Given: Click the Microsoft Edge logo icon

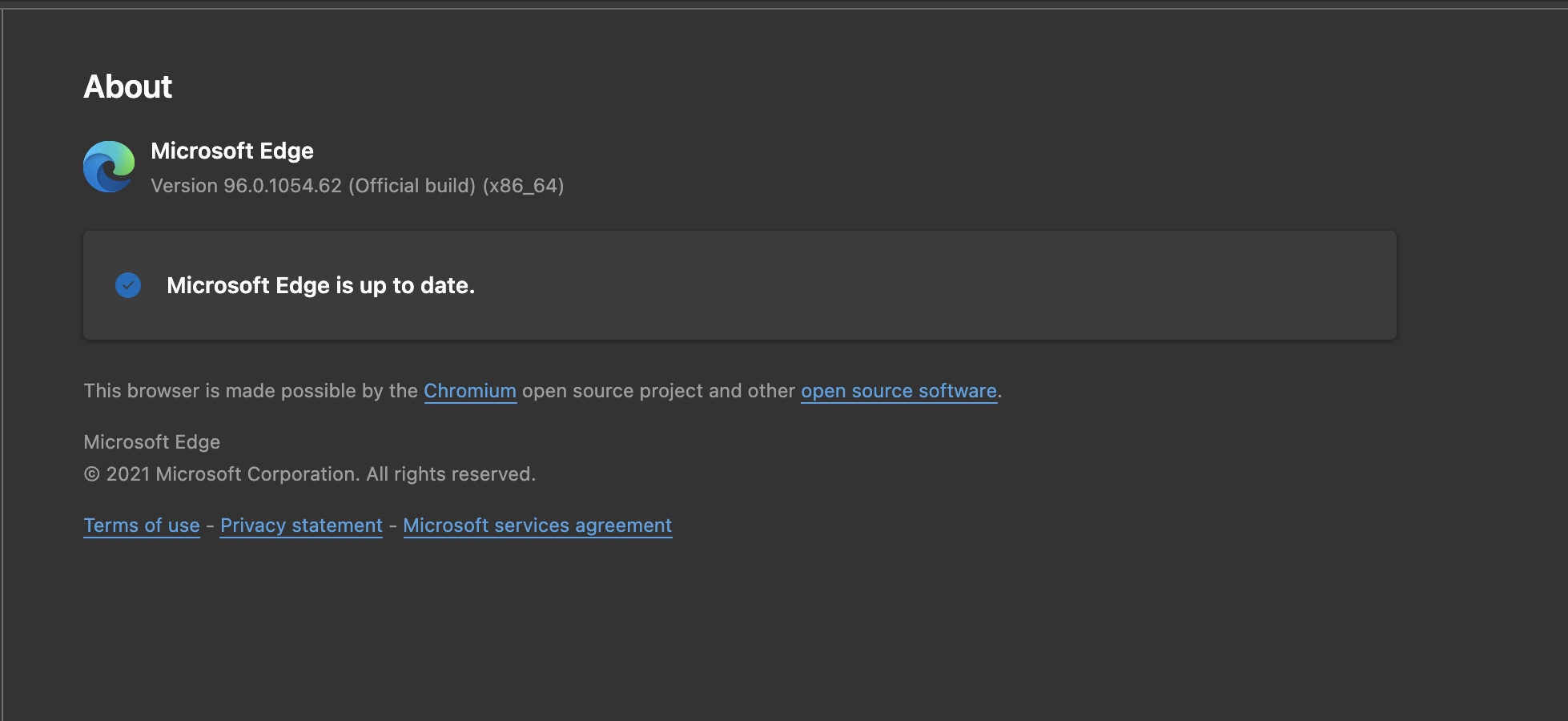Looking at the screenshot, I should 109,167.
